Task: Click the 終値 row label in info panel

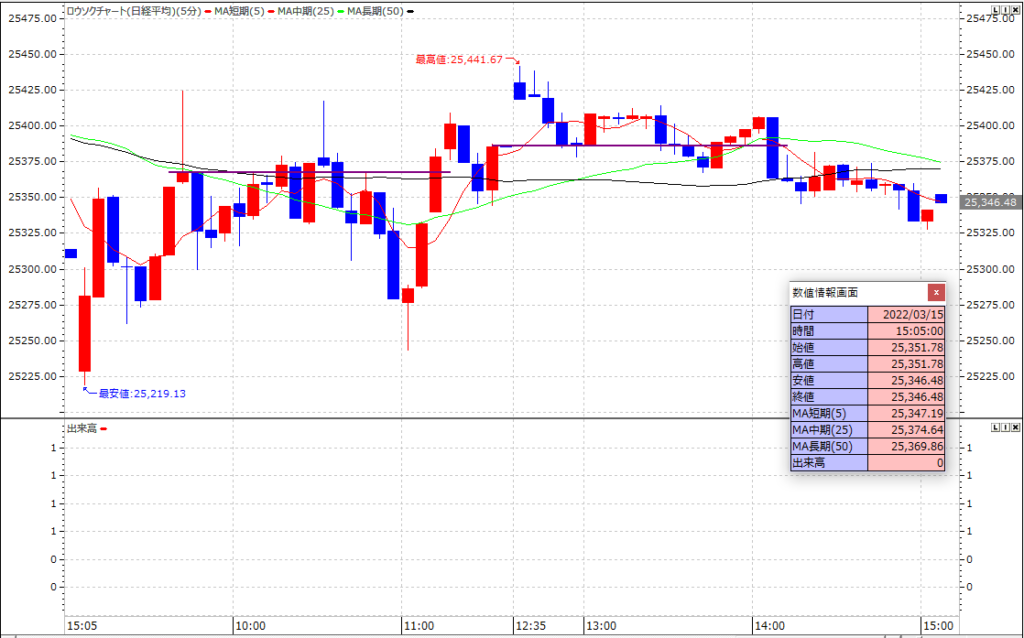Action: pyautogui.click(x=829, y=396)
